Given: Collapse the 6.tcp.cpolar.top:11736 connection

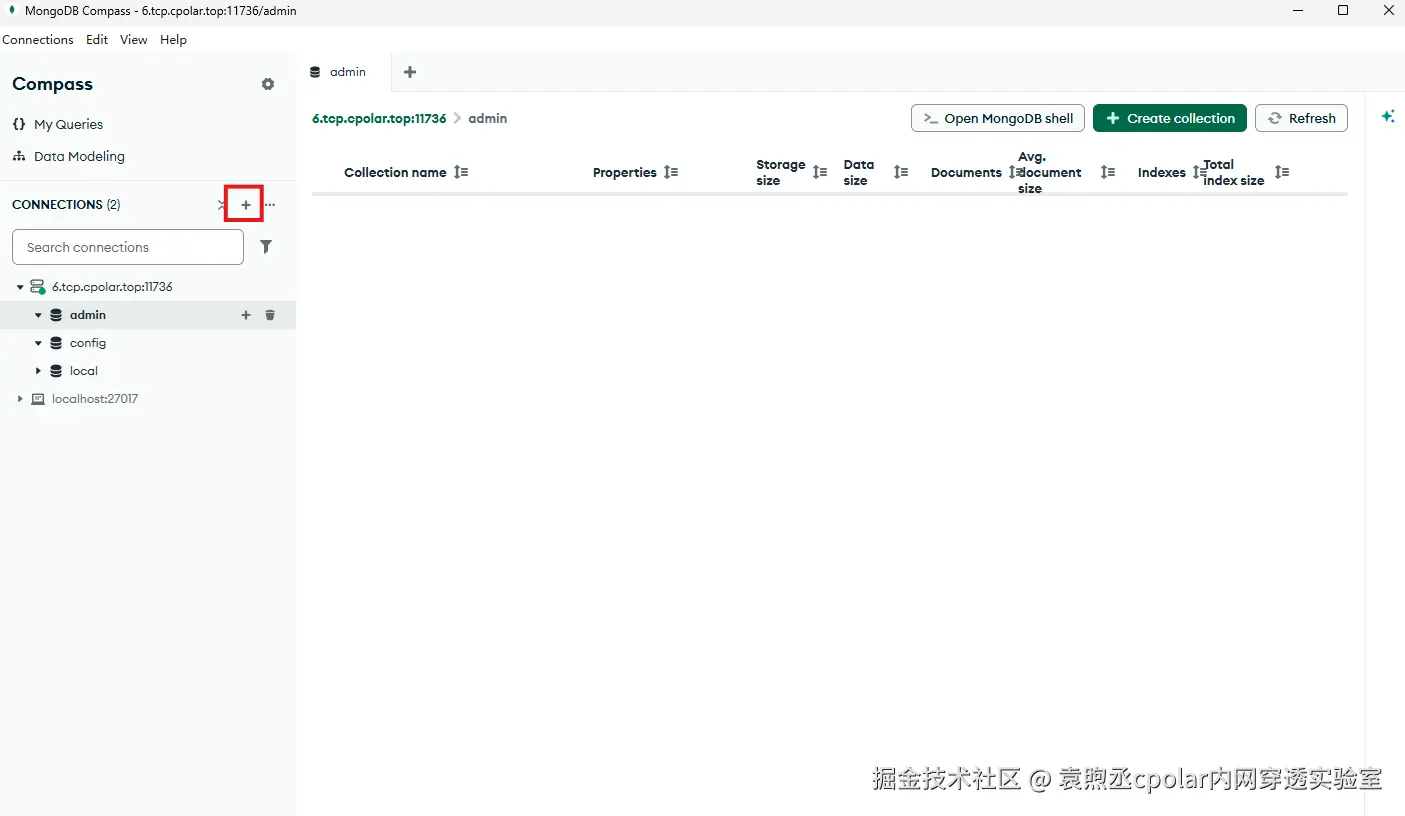Looking at the screenshot, I should click(20, 287).
